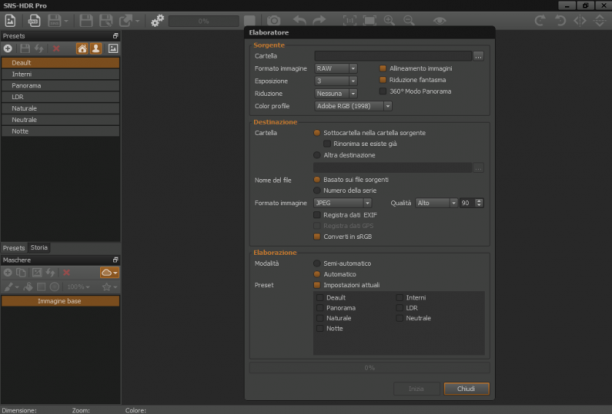
Task: Open the star favorites dropdown in Maschere
Action: (x=109, y=287)
